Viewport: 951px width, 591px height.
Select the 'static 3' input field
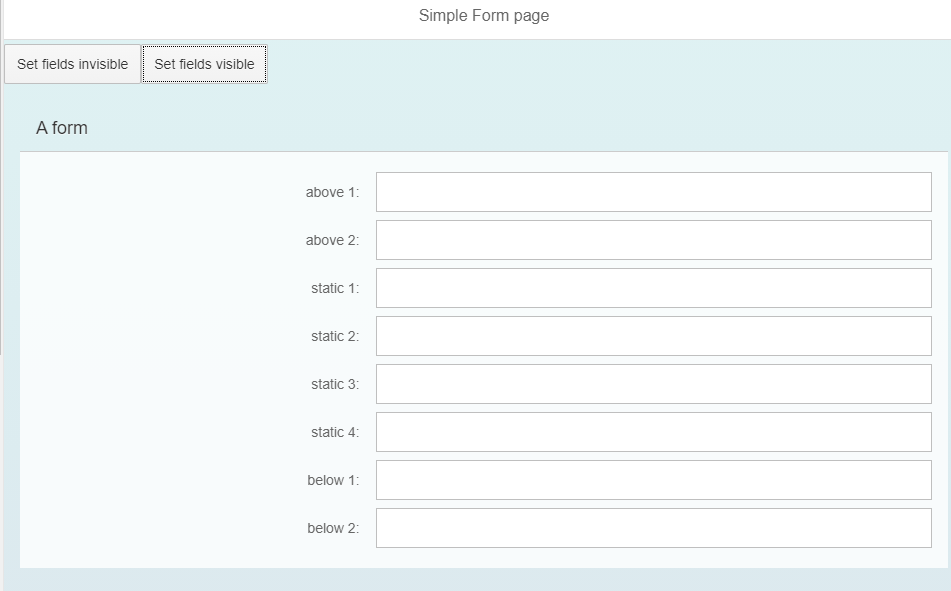tap(652, 383)
